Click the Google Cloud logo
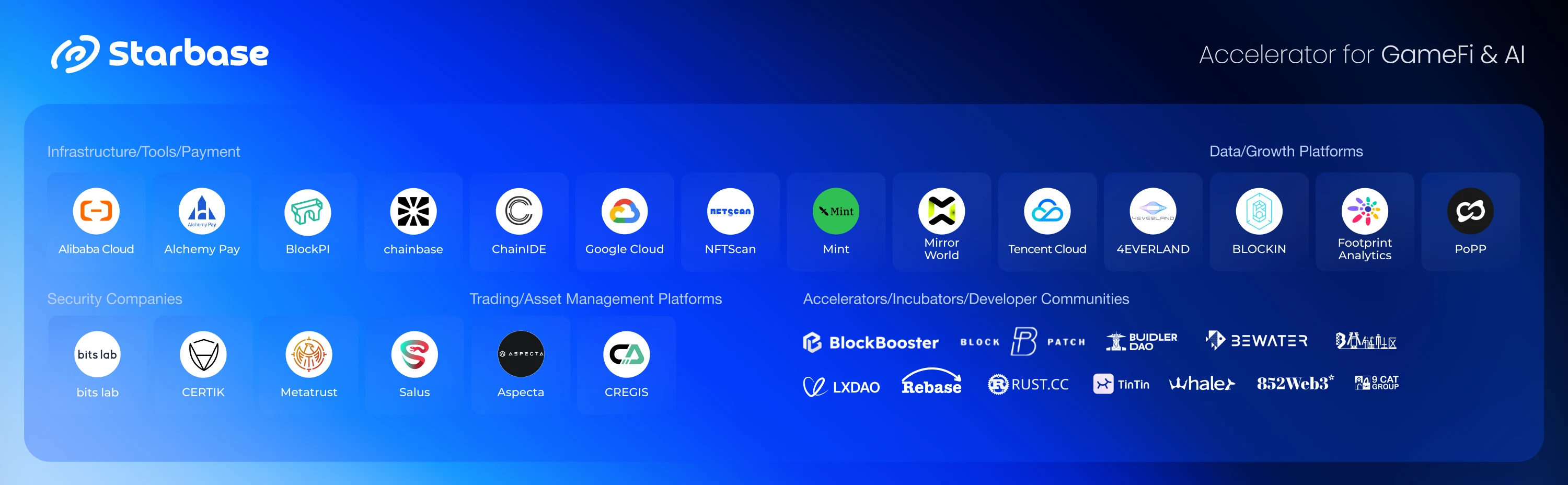The height and width of the screenshot is (485, 1568). tap(625, 211)
